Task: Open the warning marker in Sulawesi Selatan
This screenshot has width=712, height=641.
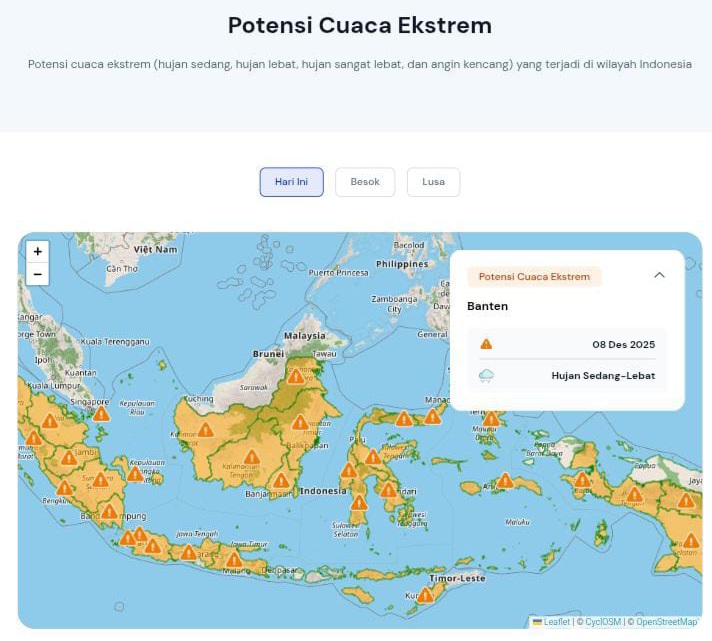Action: point(359,503)
